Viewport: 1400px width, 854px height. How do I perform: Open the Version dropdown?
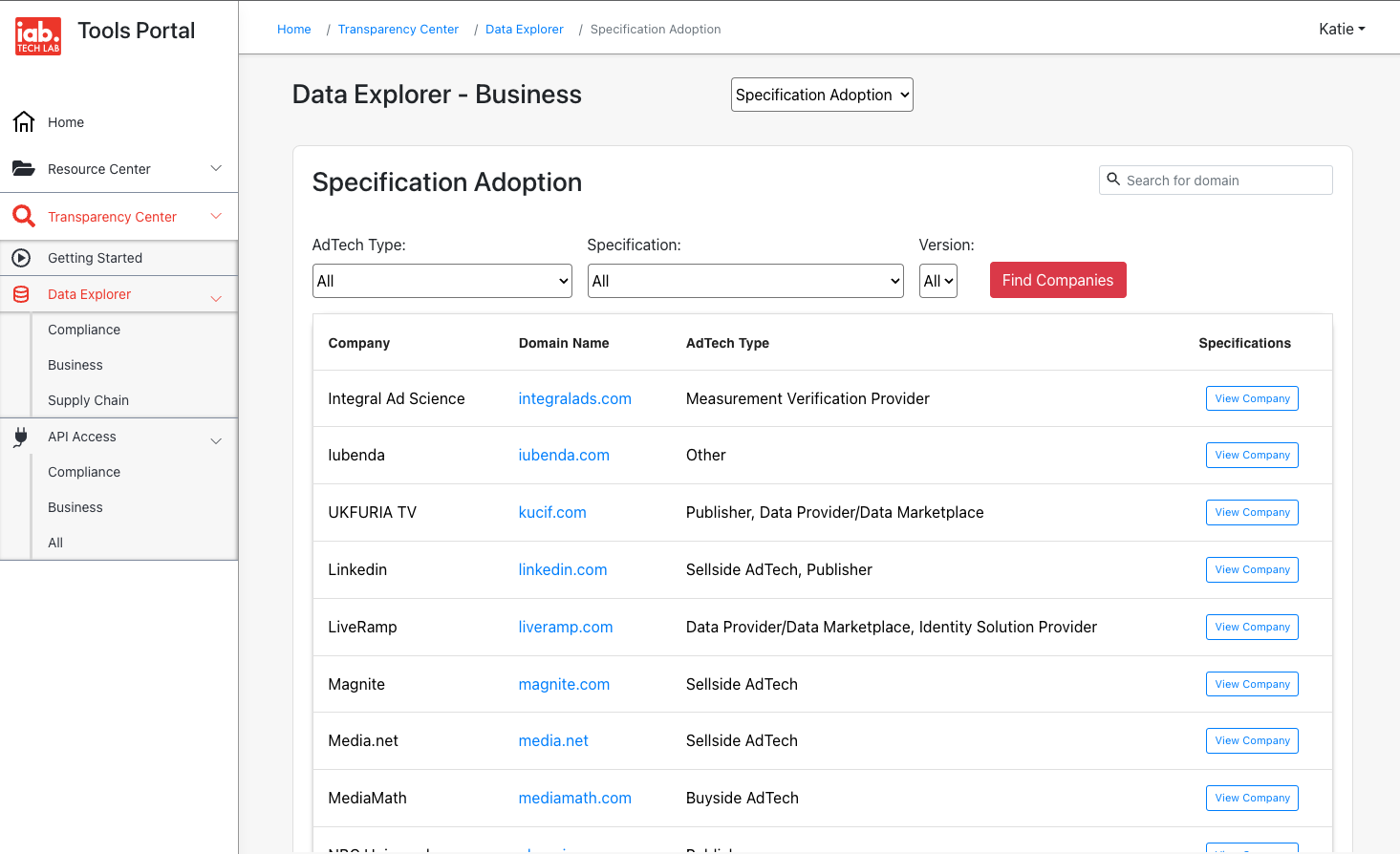938,281
